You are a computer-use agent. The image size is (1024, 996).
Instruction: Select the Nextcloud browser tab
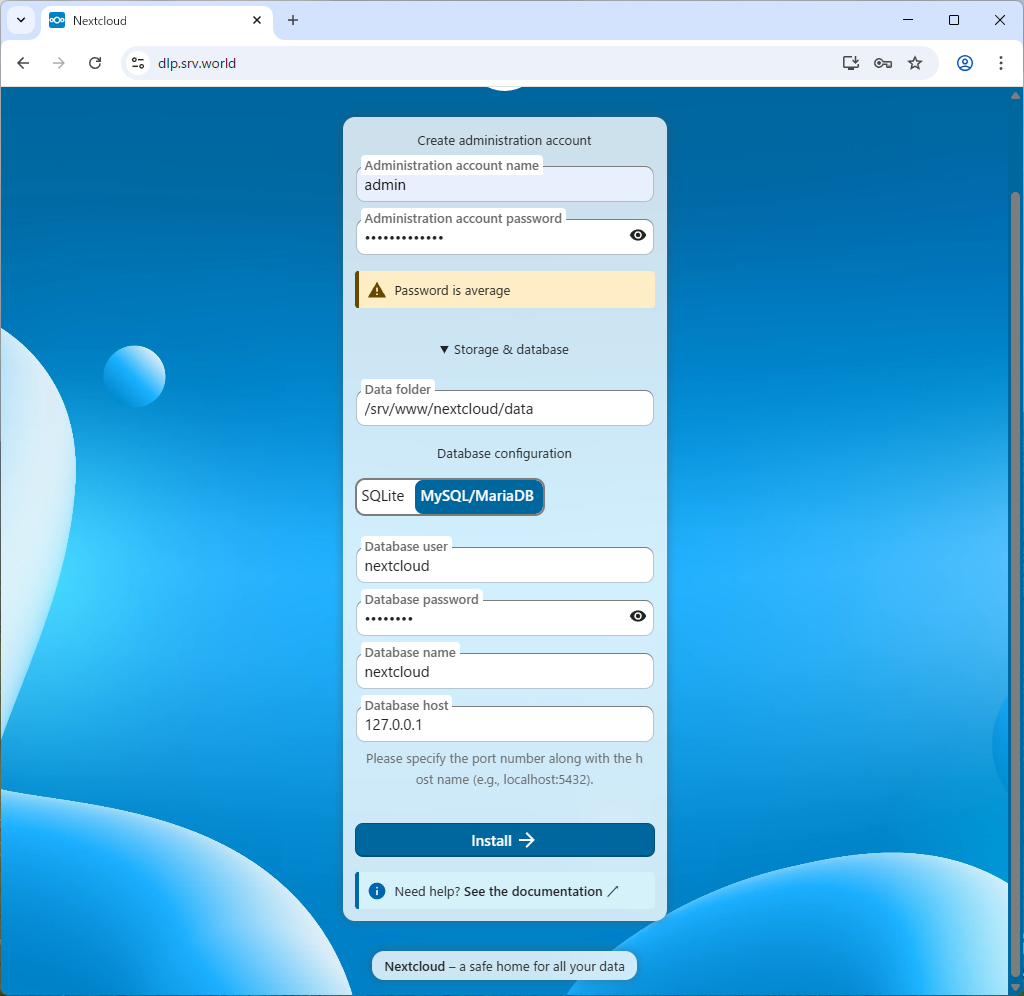[157, 20]
